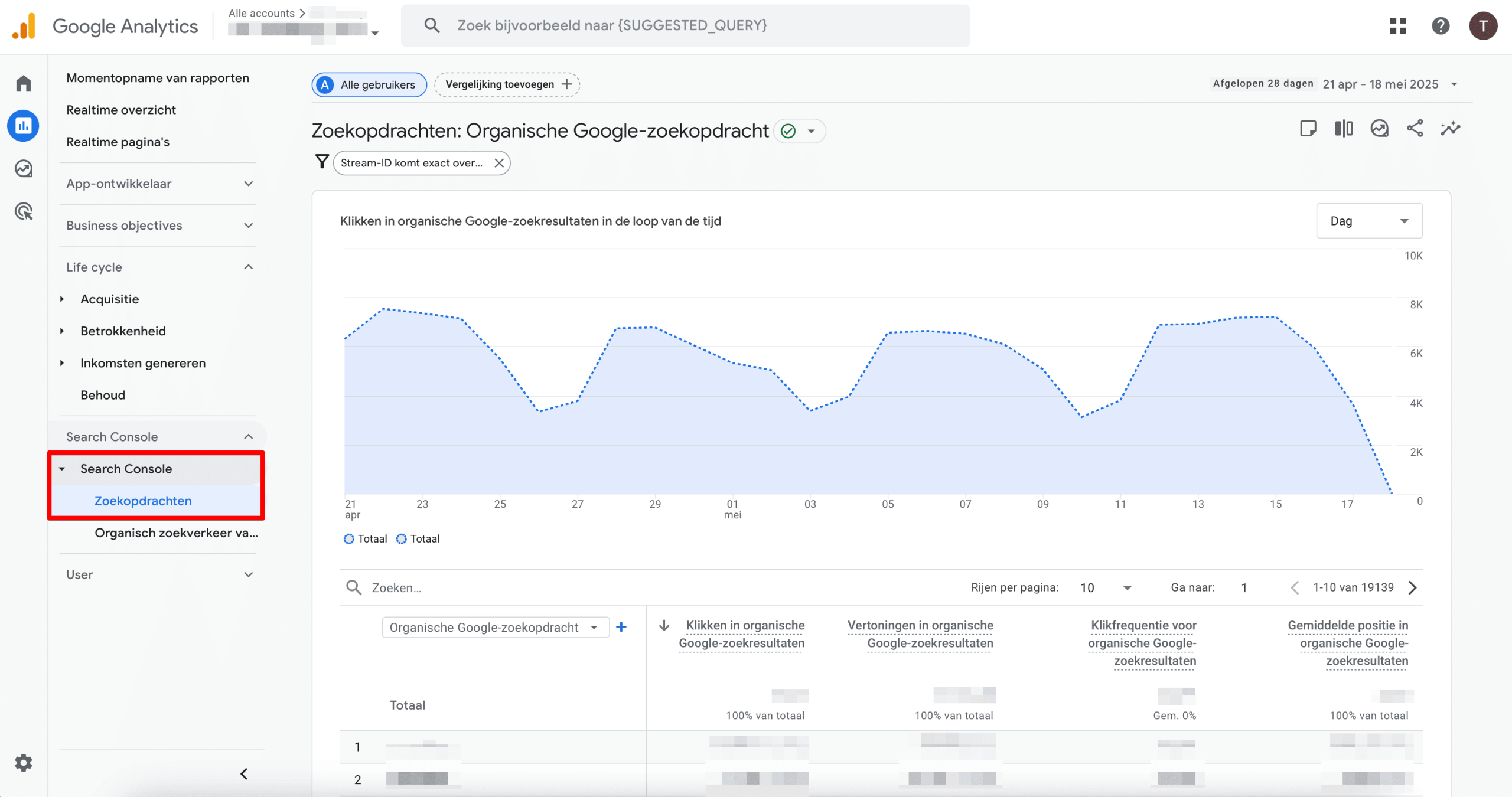This screenshot has width=1512, height=797.
Task: Expand the Betrokkenheid tree item
Action: 62,331
